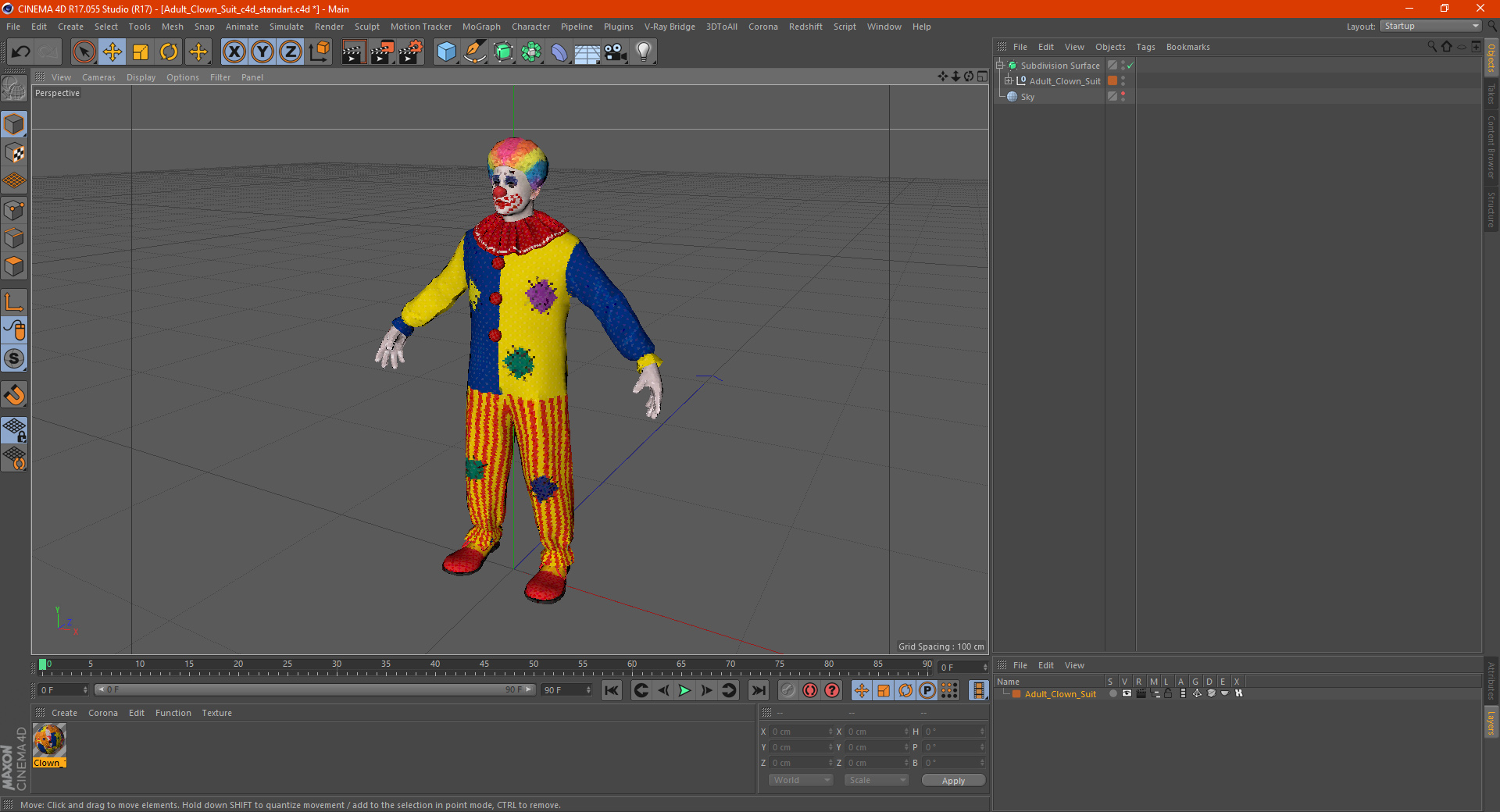Open material manager Texture menu
Screen dimensions: 1500x812
point(216,713)
